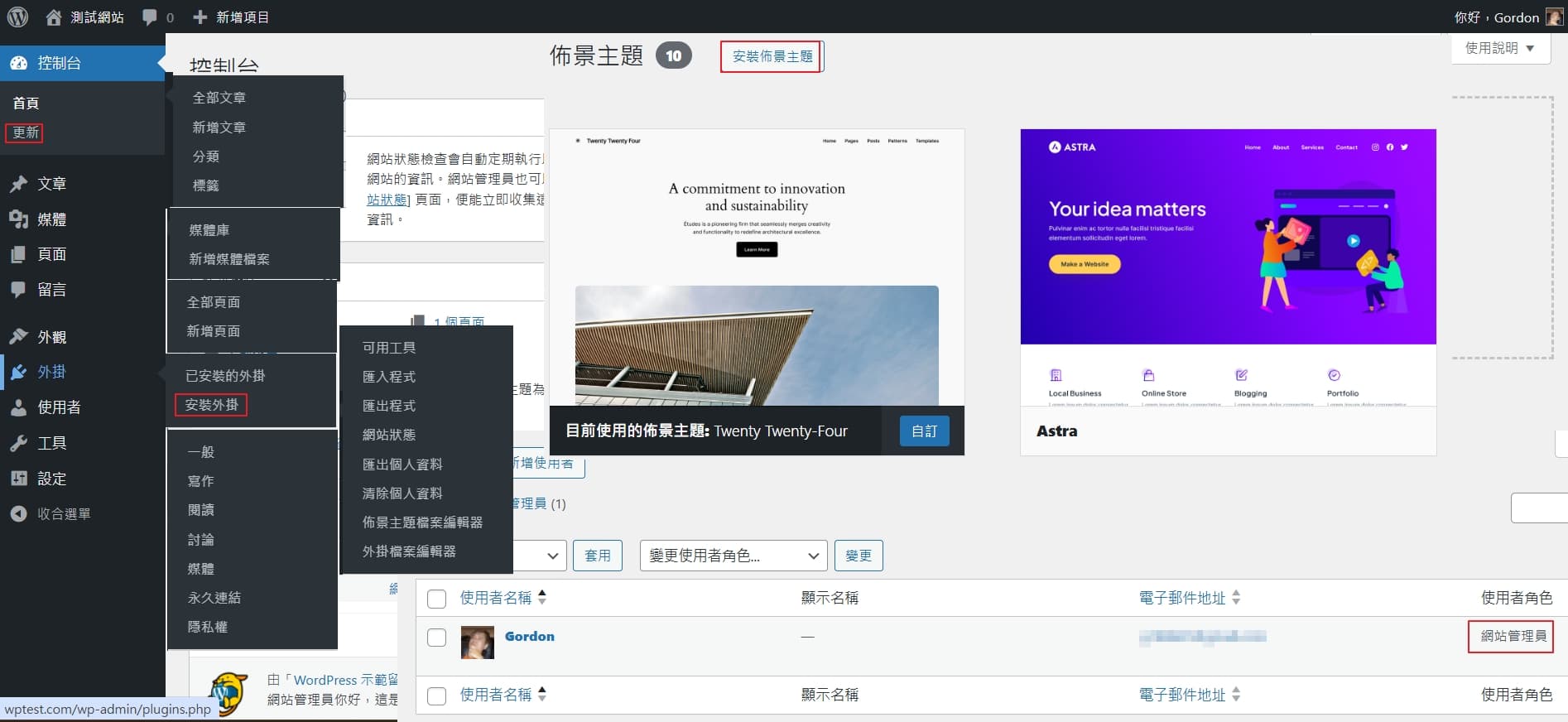Image resolution: width=1568 pixels, height=722 pixels.
Task: Select 新增文章 submenu item
Action: coord(219,127)
